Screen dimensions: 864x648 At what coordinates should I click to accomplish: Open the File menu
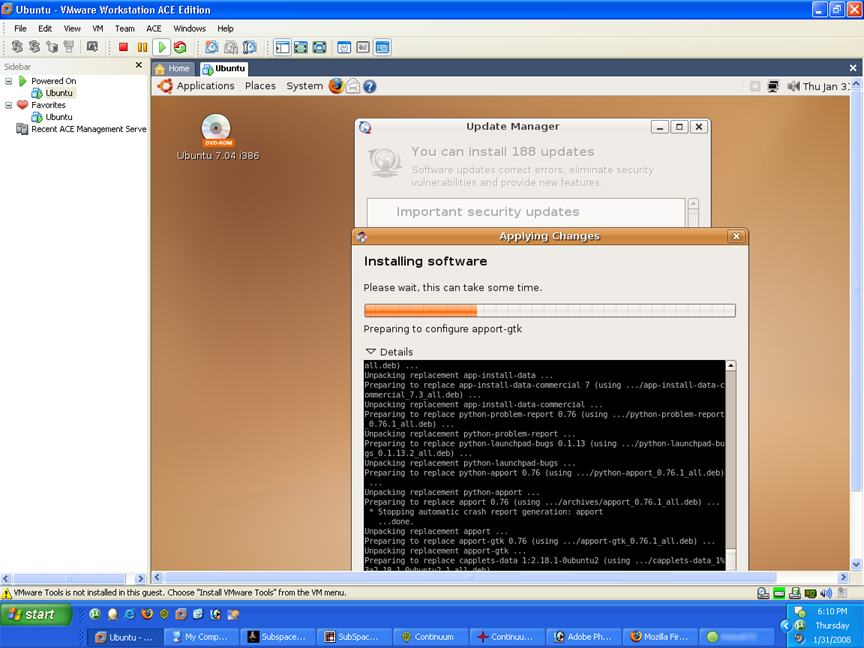click(x=20, y=29)
